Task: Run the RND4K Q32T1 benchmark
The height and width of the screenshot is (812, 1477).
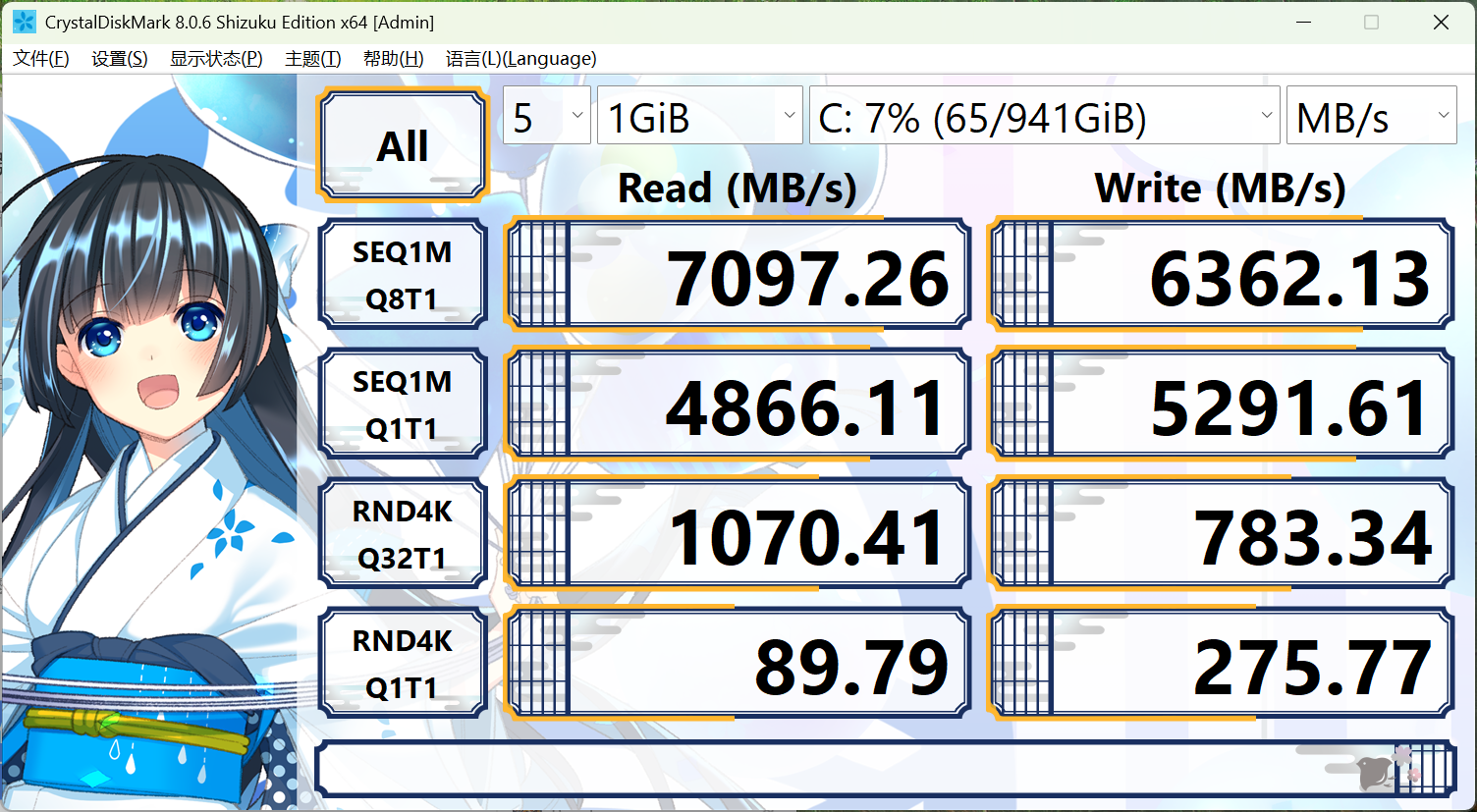Action: pyautogui.click(x=403, y=534)
